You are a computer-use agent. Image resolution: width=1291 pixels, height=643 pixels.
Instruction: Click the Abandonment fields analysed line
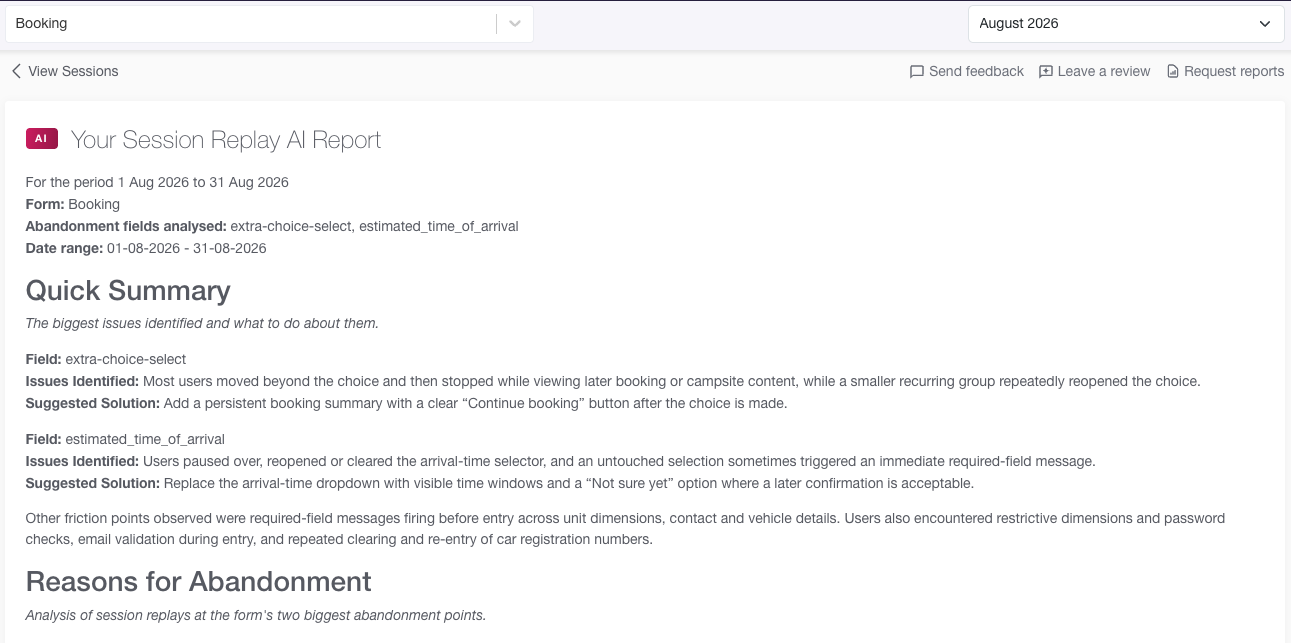(272, 226)
